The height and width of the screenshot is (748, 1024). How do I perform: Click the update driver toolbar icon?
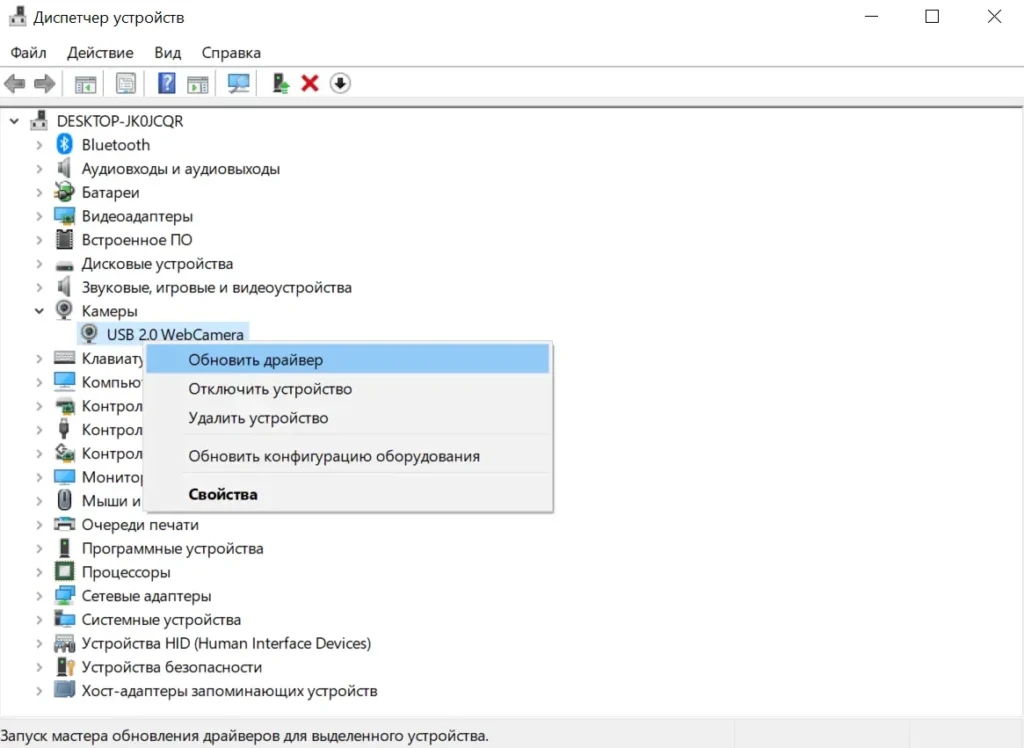[x=281, y=84]
